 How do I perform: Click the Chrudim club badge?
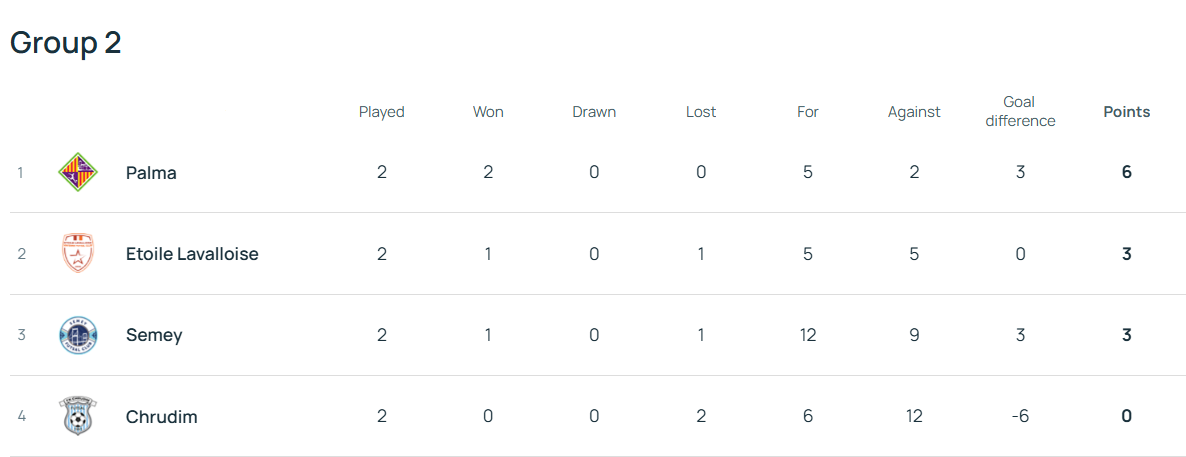coord(77,416)
